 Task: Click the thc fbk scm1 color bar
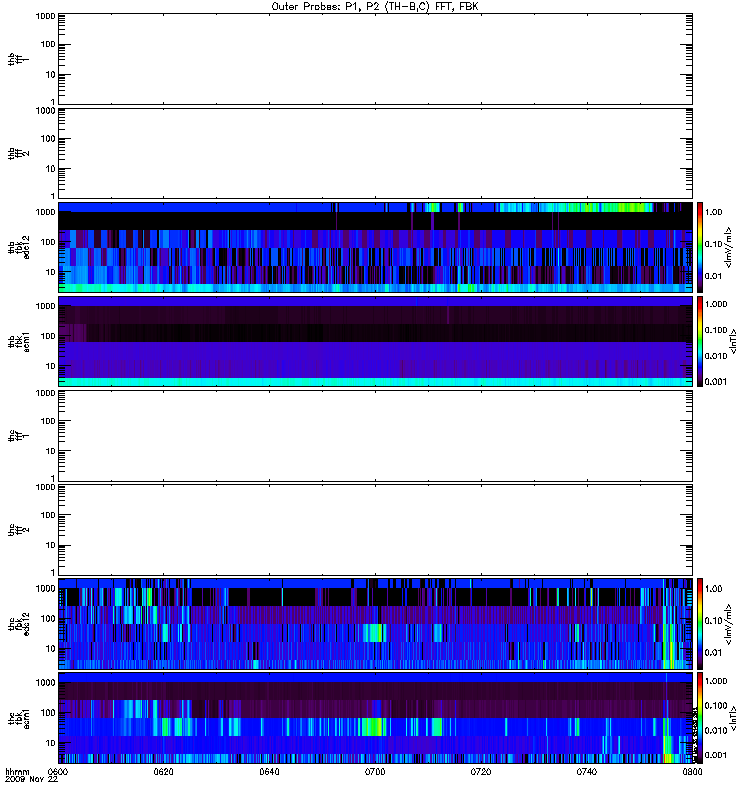tap(700, 718)
